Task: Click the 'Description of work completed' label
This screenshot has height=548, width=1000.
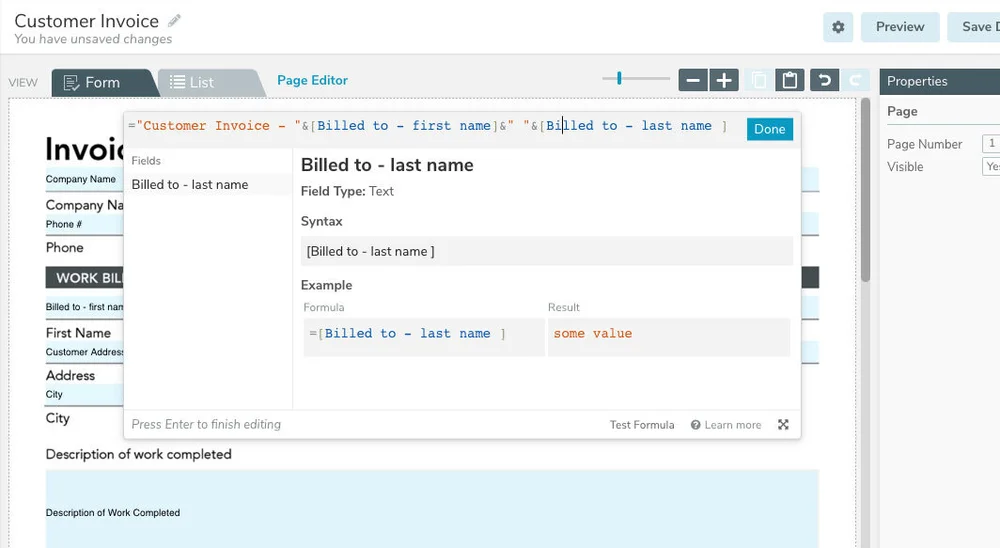Action: tap(138, 454)
